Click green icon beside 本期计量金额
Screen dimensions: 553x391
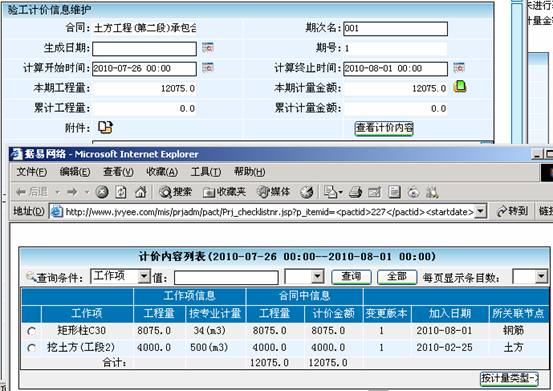coord(460,86)
